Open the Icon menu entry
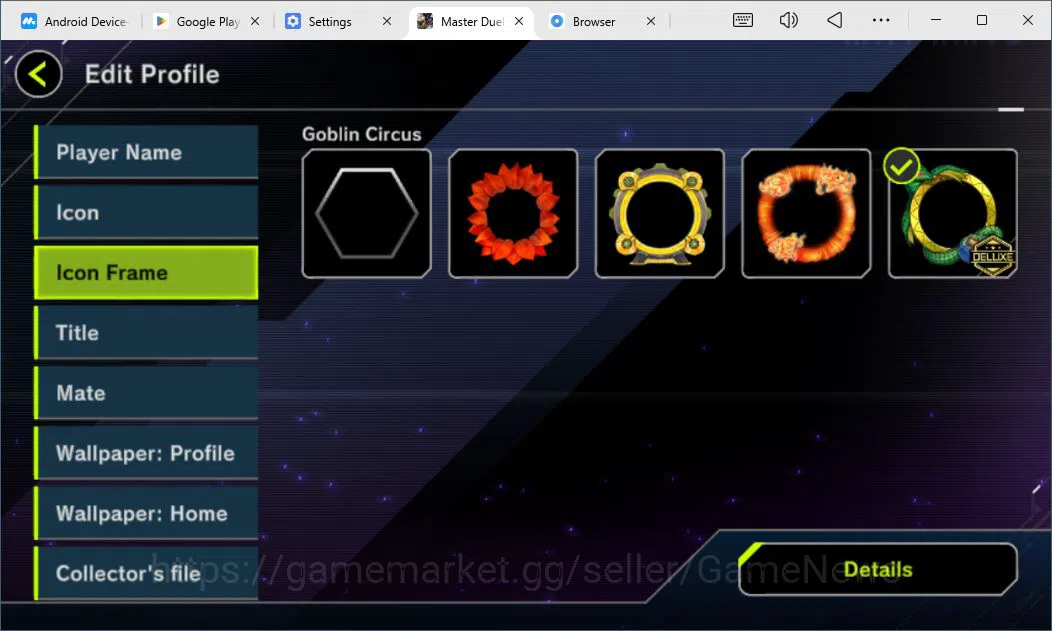Image resolution: width=1052 pixels, height=631 pixels. click(x=146, y=213)
